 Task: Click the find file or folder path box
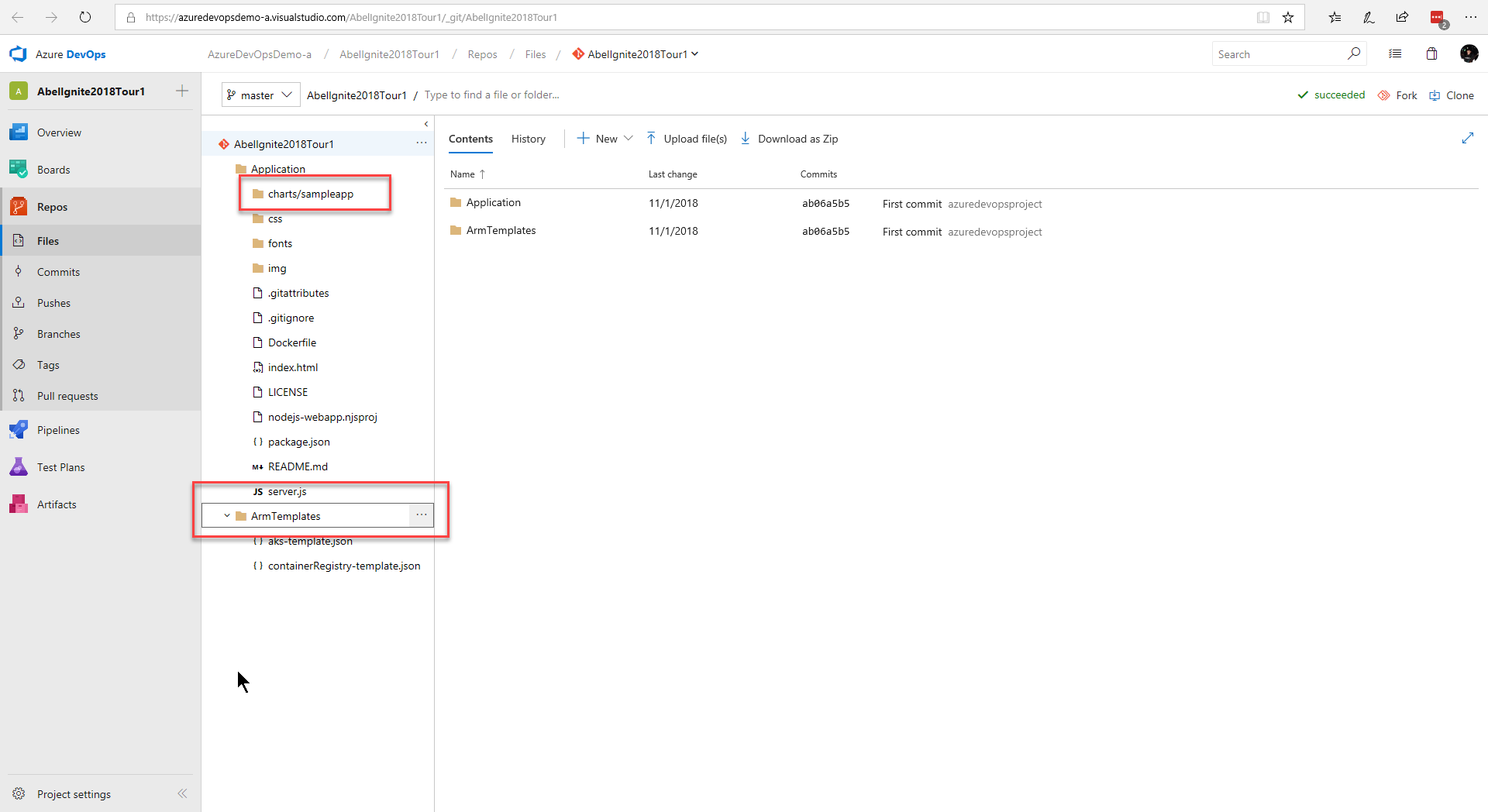tap(491, 95)
